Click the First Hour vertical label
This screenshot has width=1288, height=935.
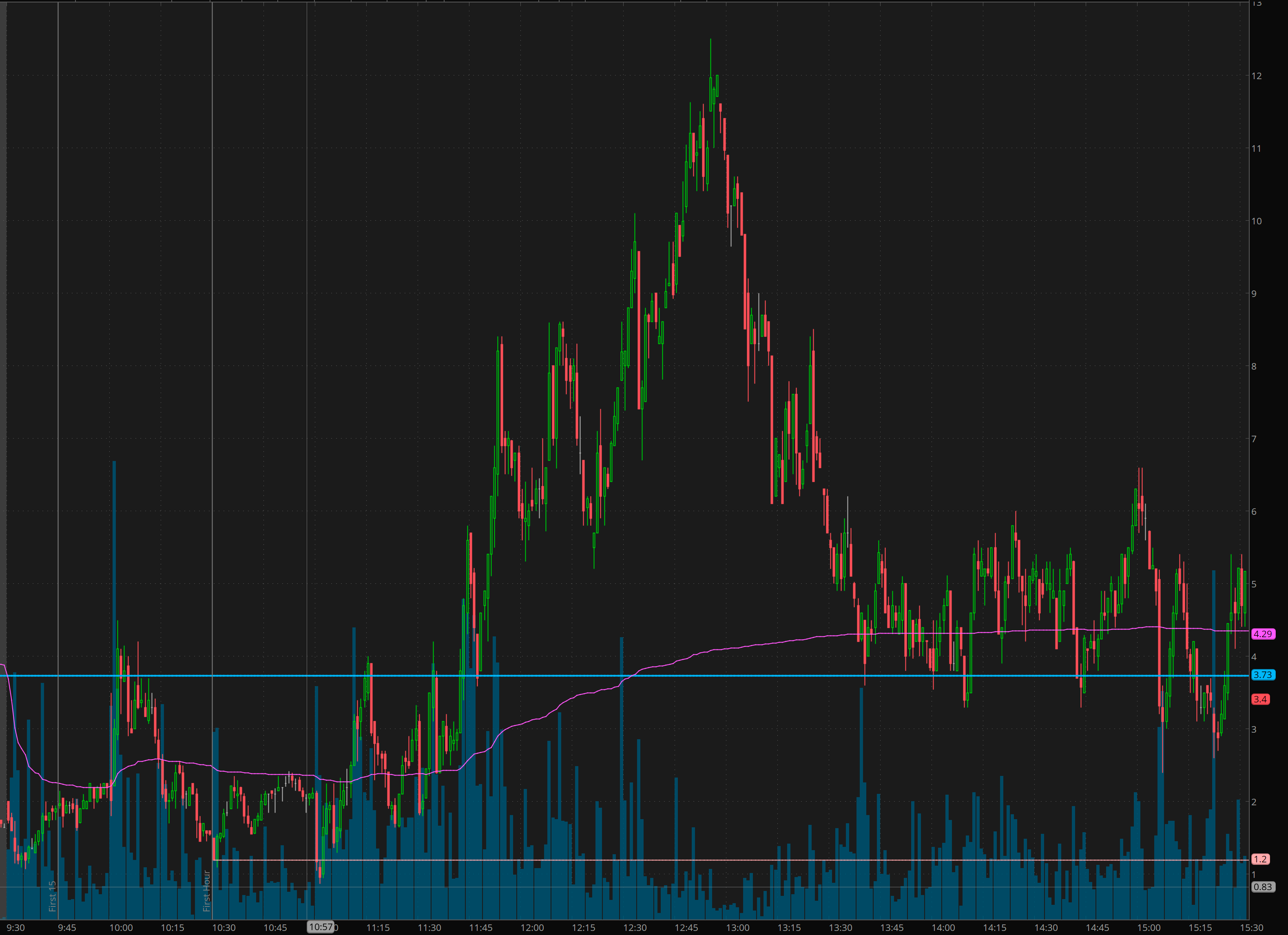207,890
